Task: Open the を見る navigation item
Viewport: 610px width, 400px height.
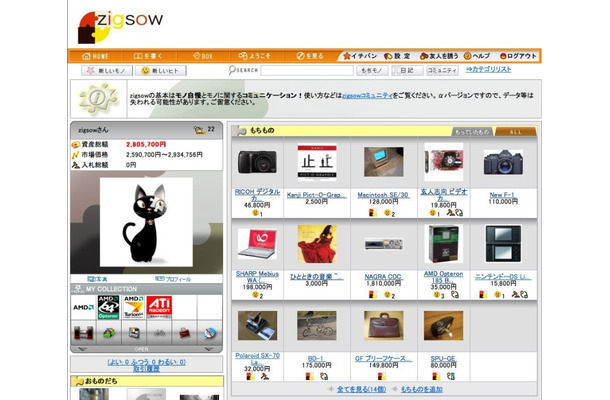Action: [310, 56]
